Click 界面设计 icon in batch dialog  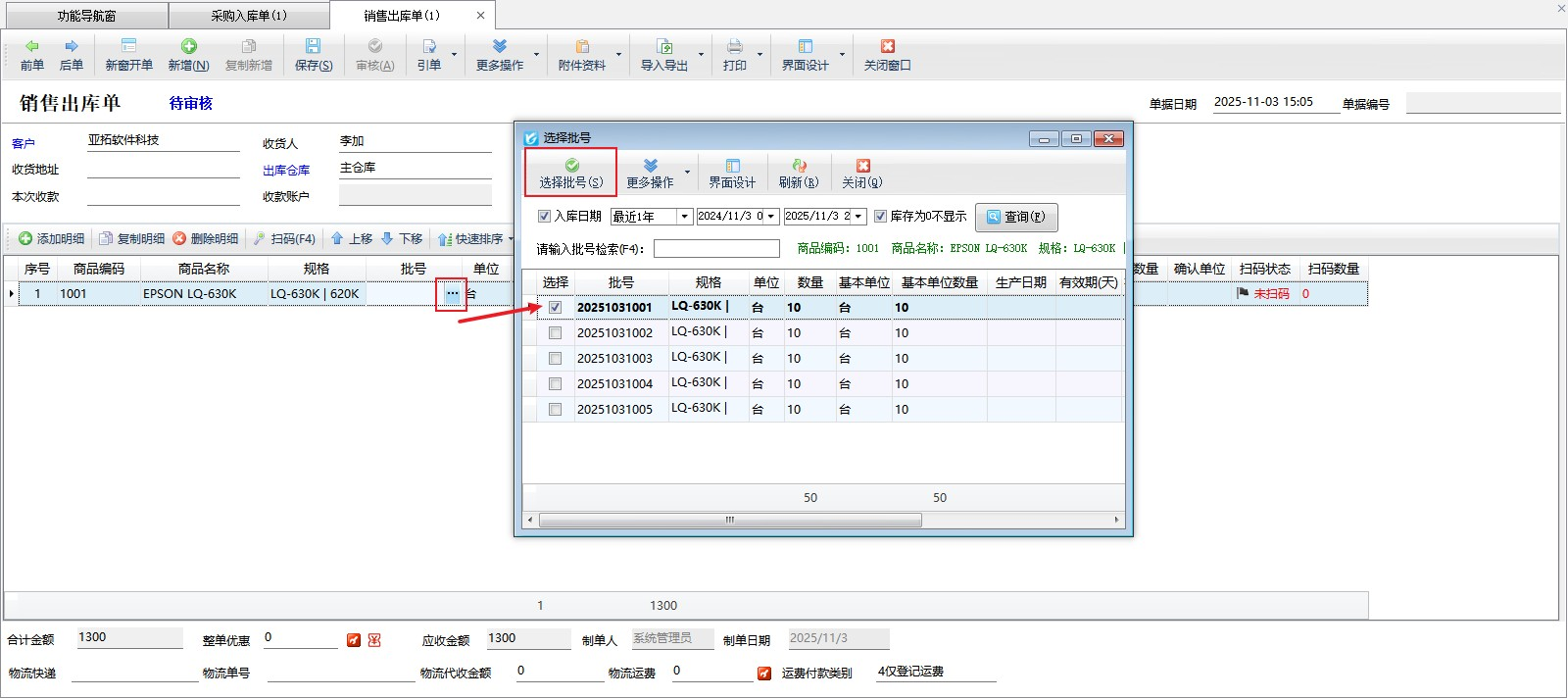click(x=732, y=167)
